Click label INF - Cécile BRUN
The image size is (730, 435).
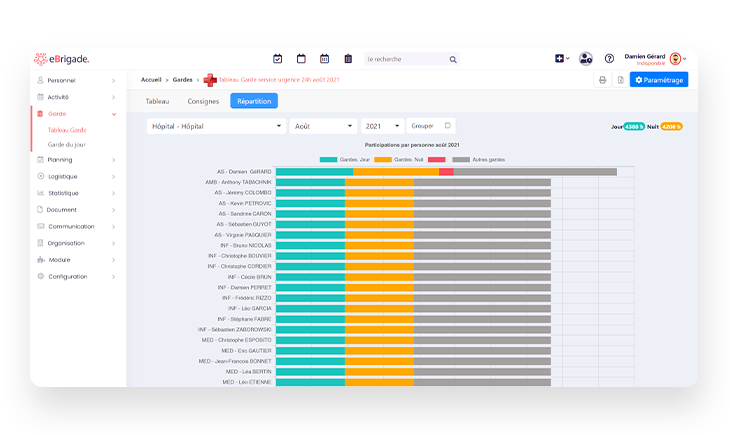tap(249, 277)
